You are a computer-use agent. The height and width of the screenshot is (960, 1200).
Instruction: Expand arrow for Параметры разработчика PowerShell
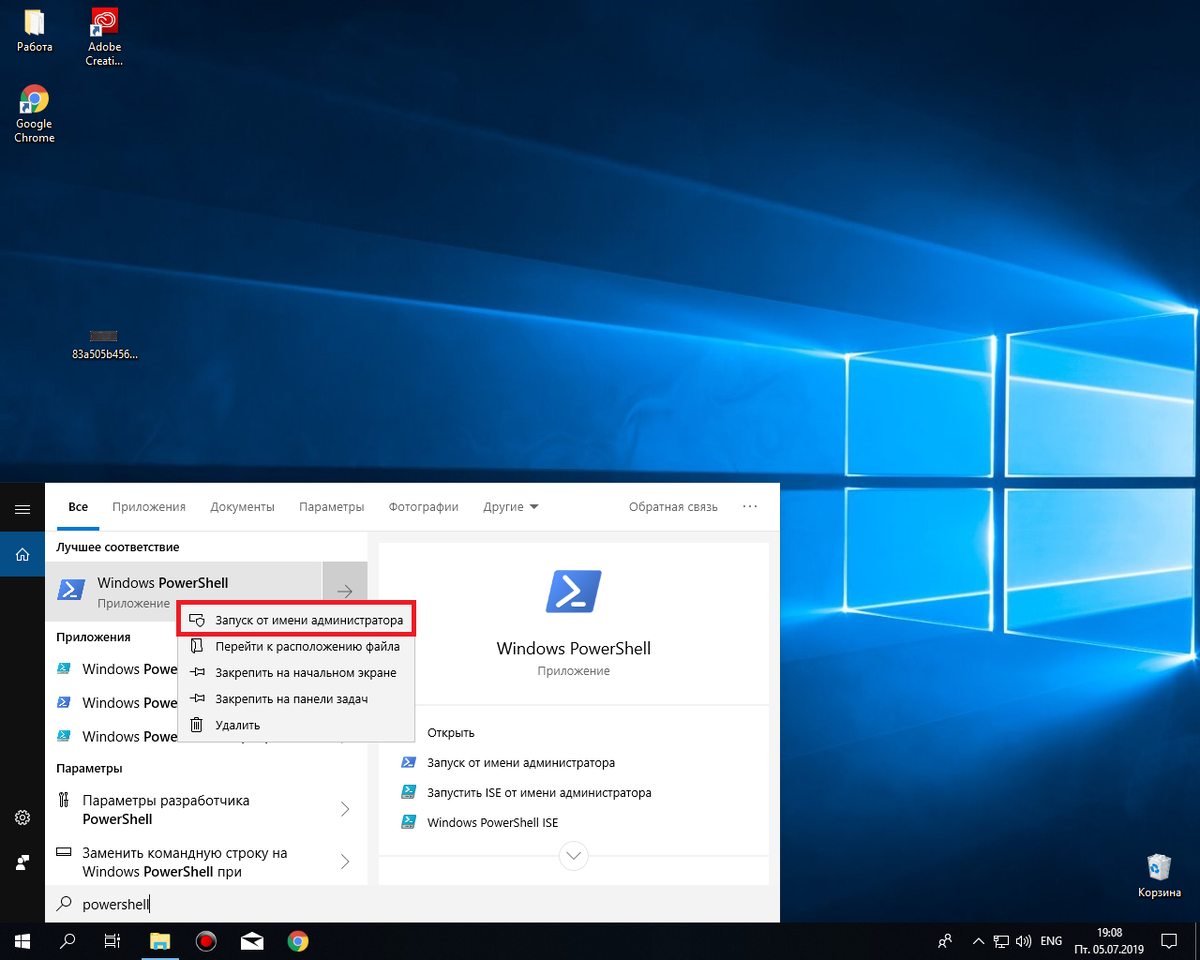[x=345, y=809]
